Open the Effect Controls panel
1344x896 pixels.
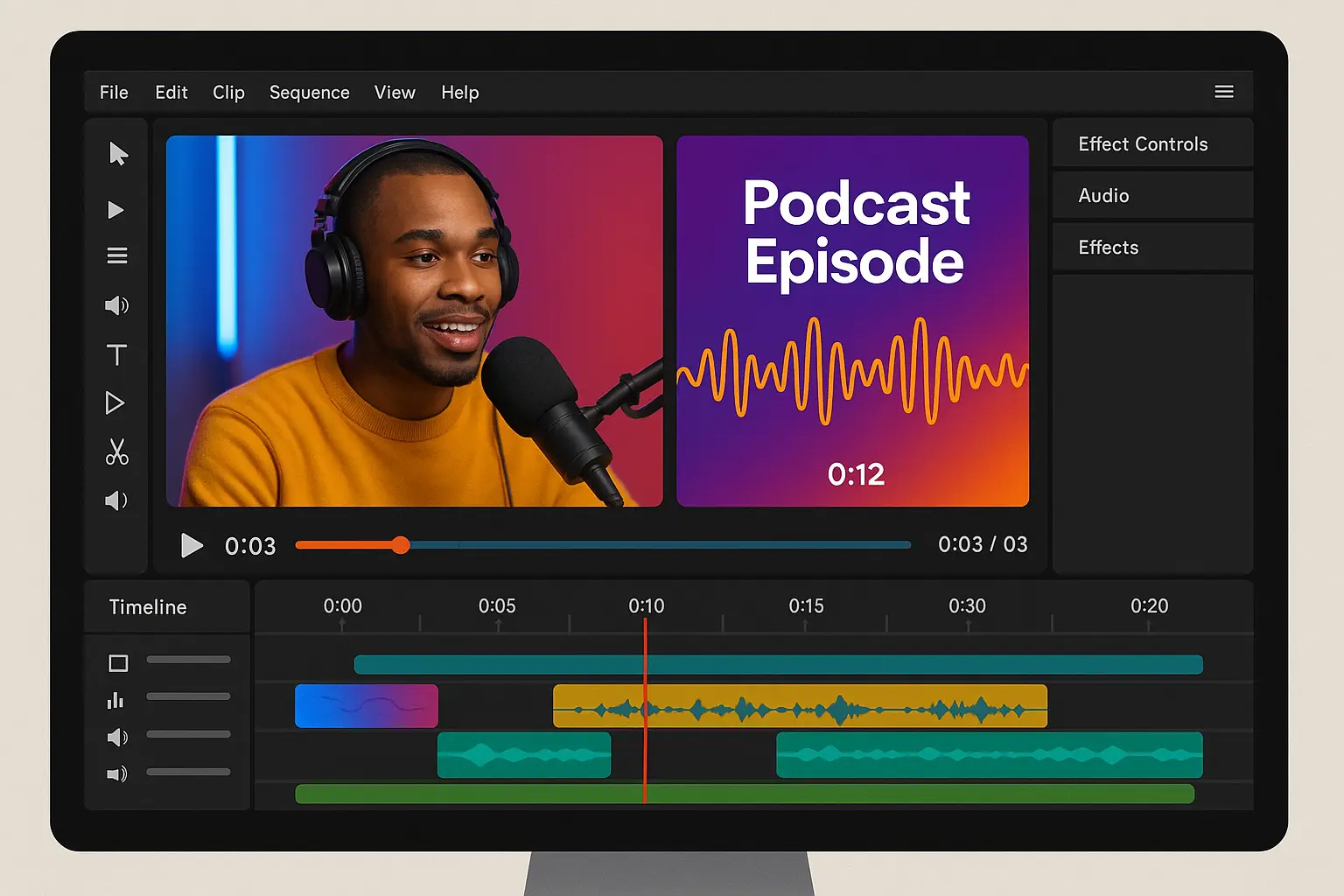point(1142,143)
